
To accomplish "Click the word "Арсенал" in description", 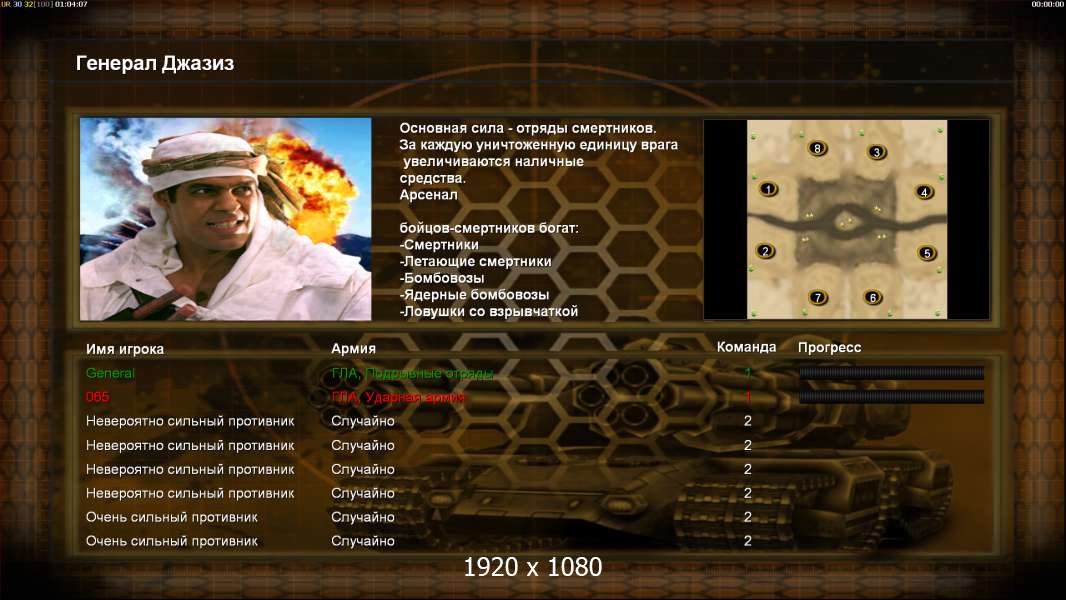I will (x=428, y=195).
